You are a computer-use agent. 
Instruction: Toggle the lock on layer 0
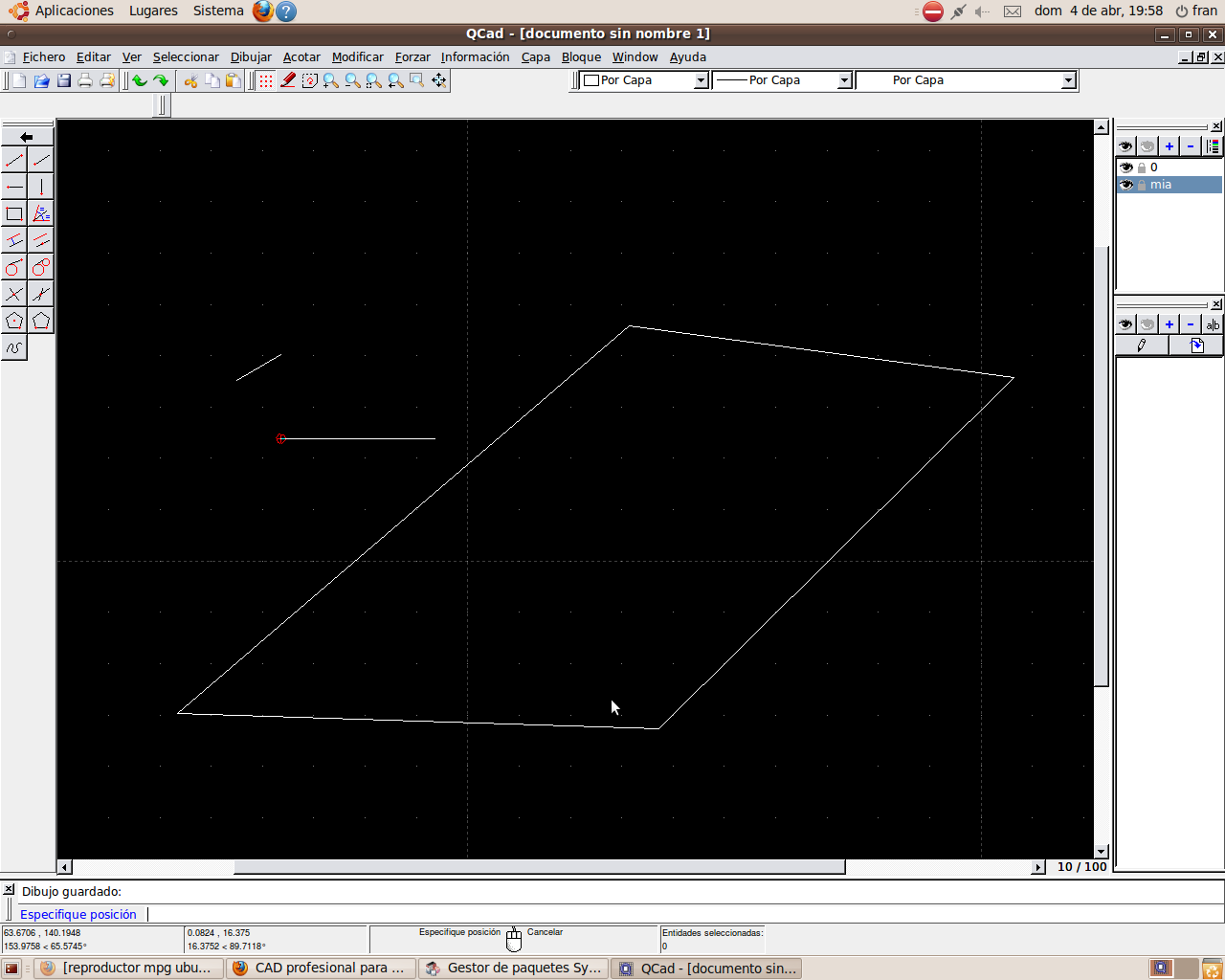1142,167
